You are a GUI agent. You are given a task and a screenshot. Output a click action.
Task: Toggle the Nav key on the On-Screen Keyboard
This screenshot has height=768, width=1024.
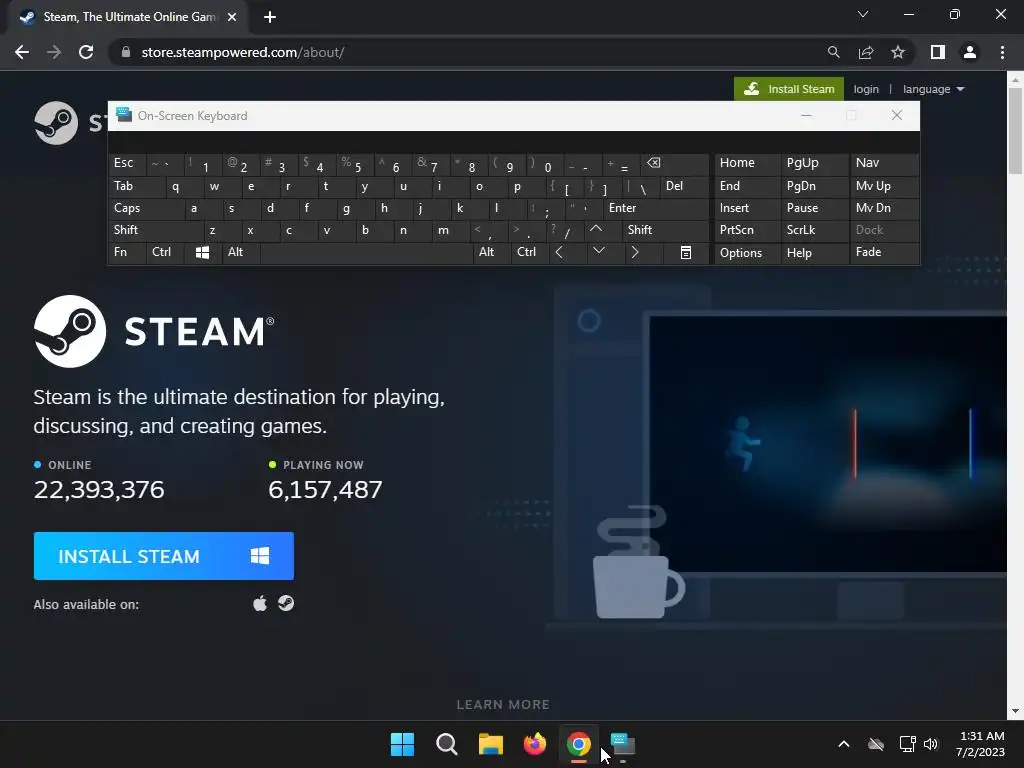pyautogui.click(x=884, y=163)
